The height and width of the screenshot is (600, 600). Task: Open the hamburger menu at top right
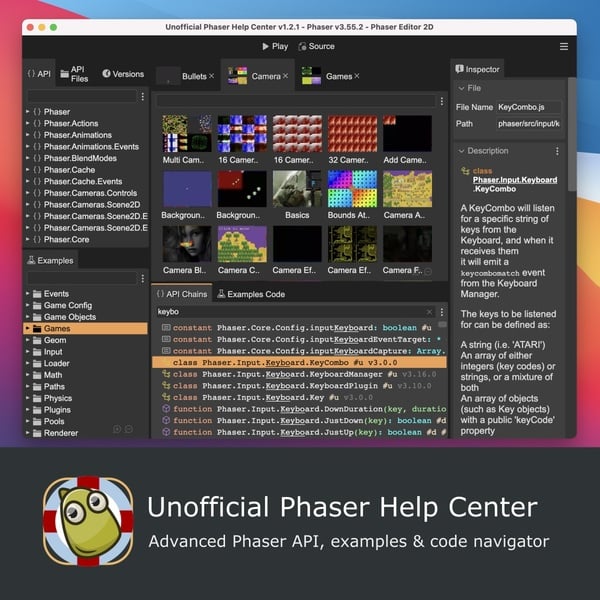pyautogui.click(x=564, y=46)
